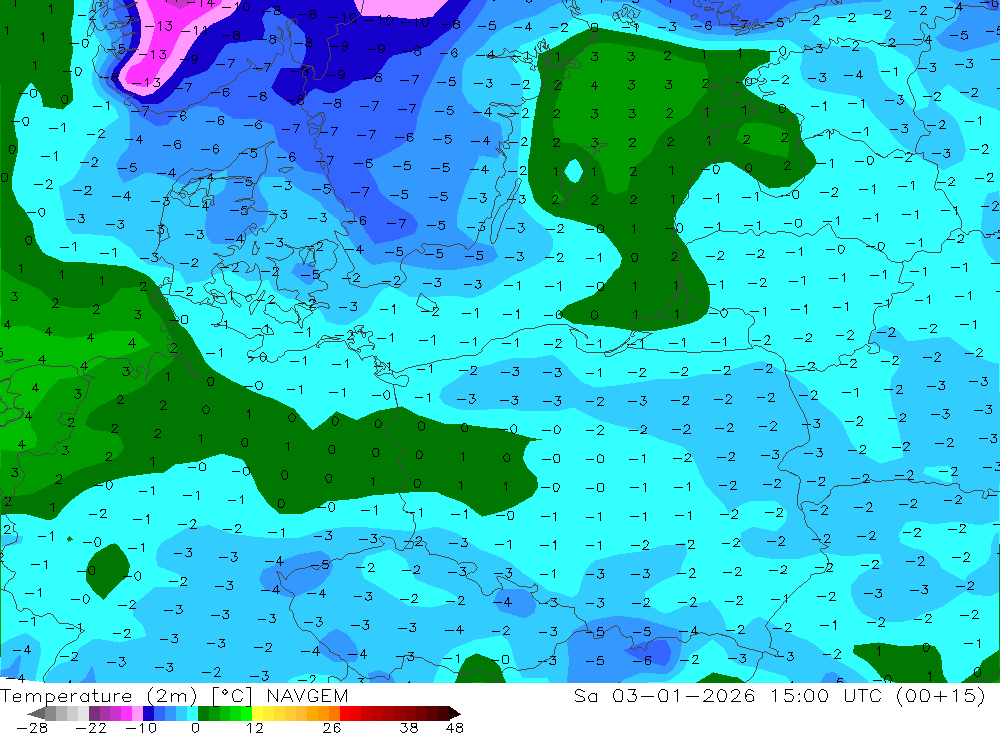Pick the navy blue swatch above '-10' in the legend
The image size is (1000, 733).
click(148, 713)
